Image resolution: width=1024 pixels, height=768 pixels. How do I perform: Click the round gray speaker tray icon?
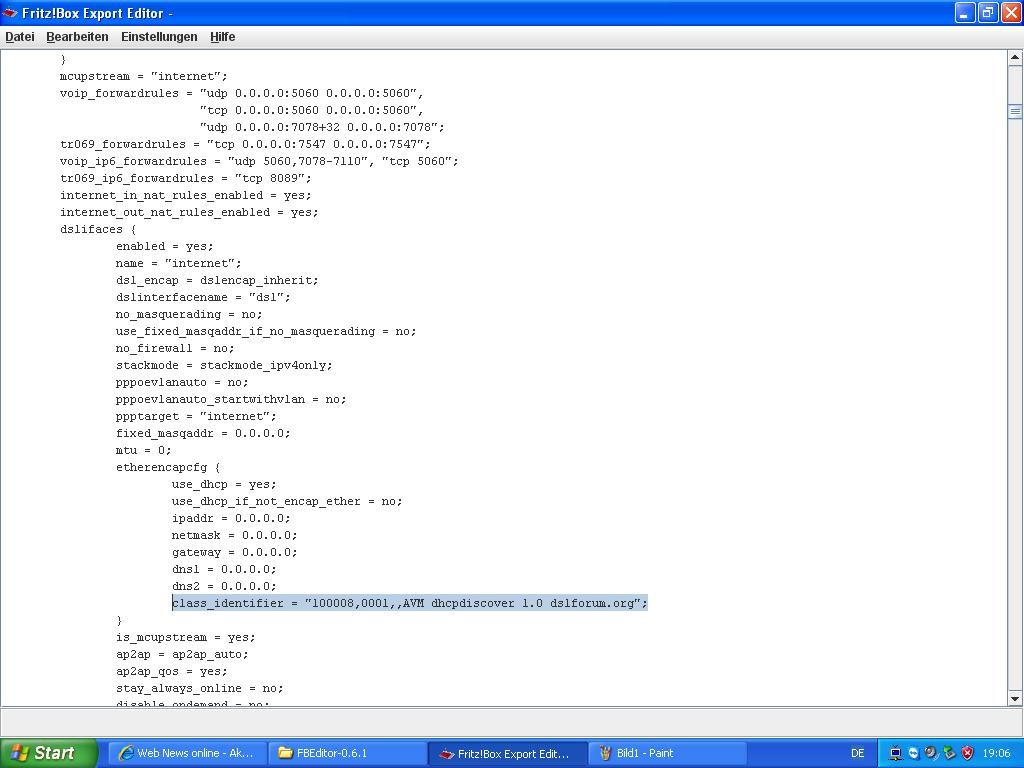931,753
